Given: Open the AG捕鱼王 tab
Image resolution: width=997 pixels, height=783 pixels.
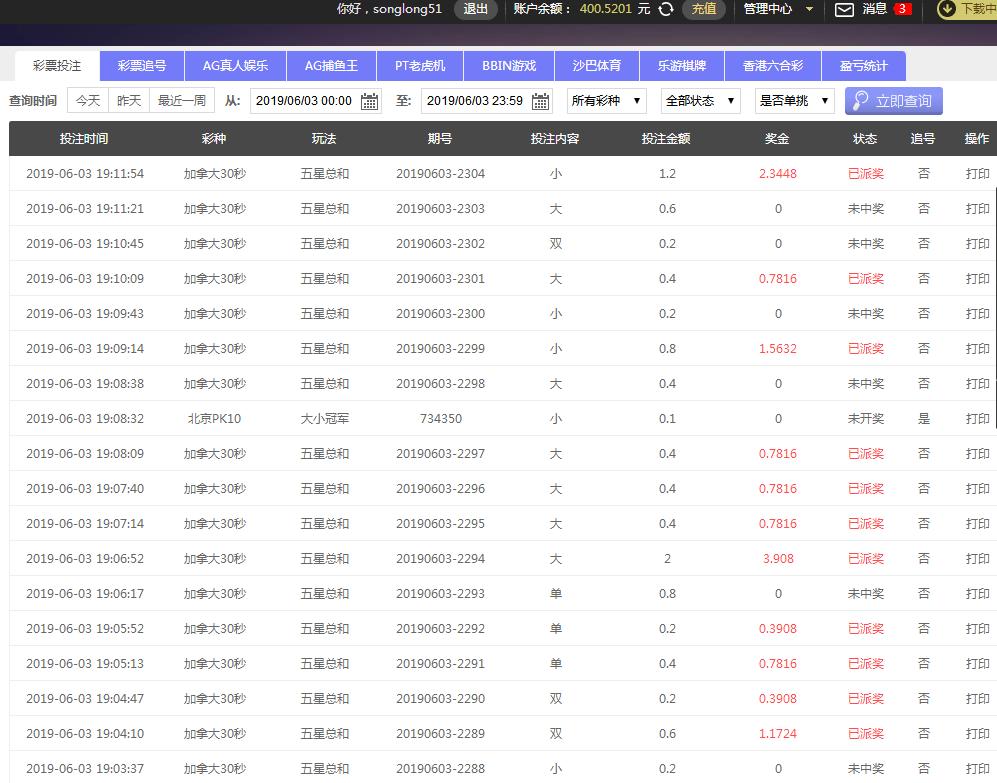Looking at the screenshot, I should tap(331, 66).
